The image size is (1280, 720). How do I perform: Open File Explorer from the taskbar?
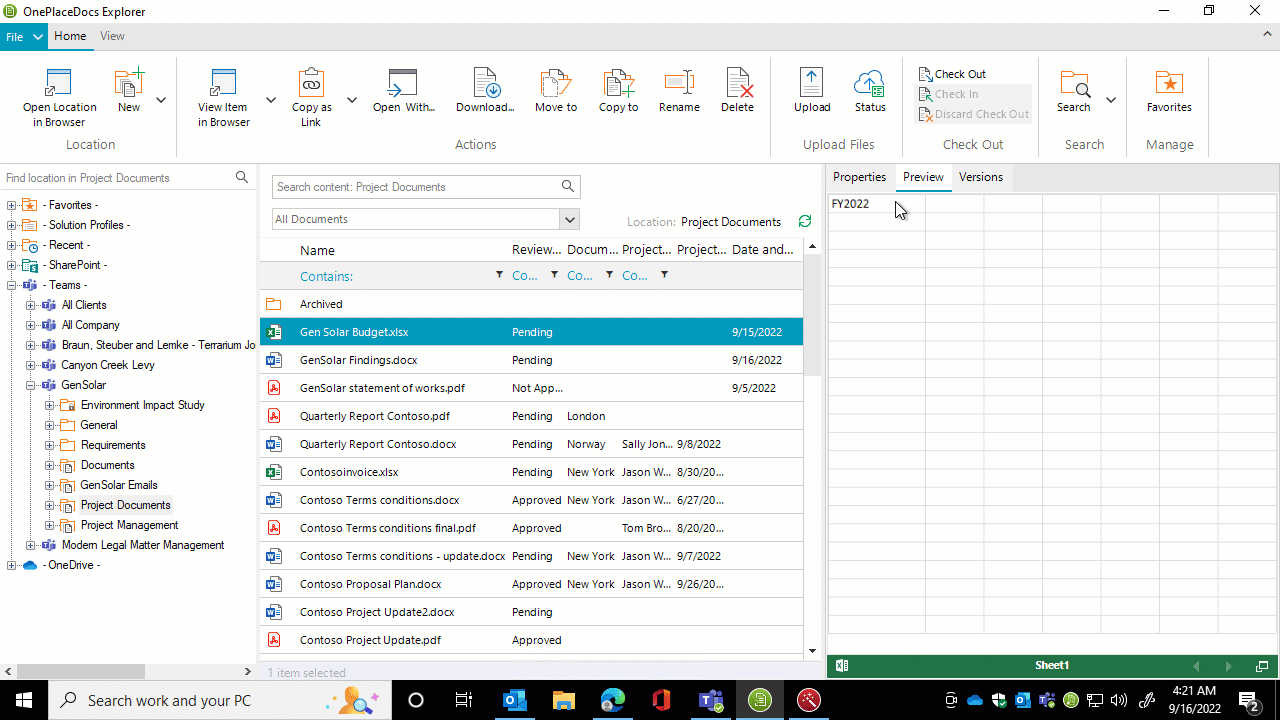(564, 700)
